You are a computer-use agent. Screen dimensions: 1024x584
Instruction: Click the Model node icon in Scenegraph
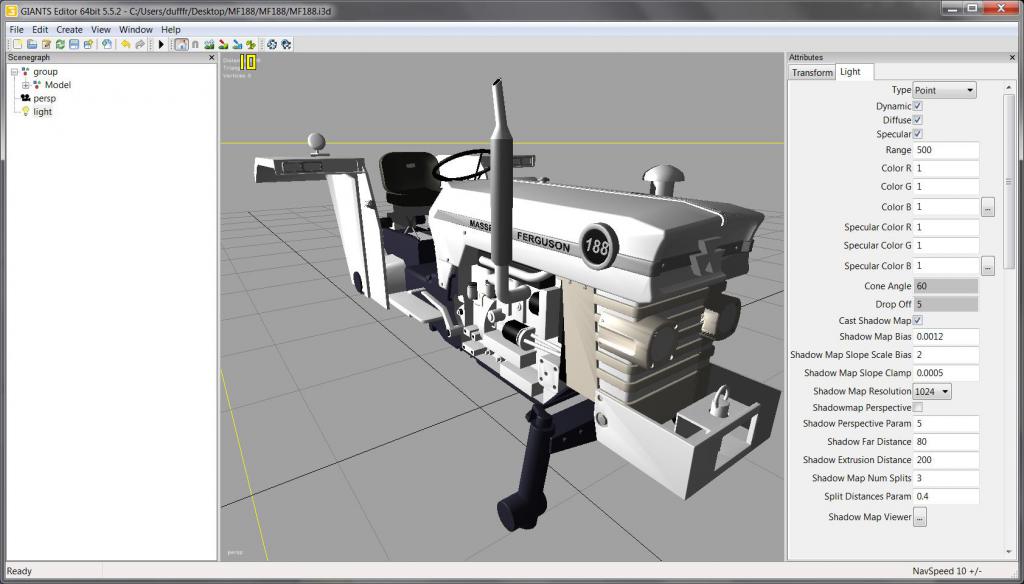[37, 85]
